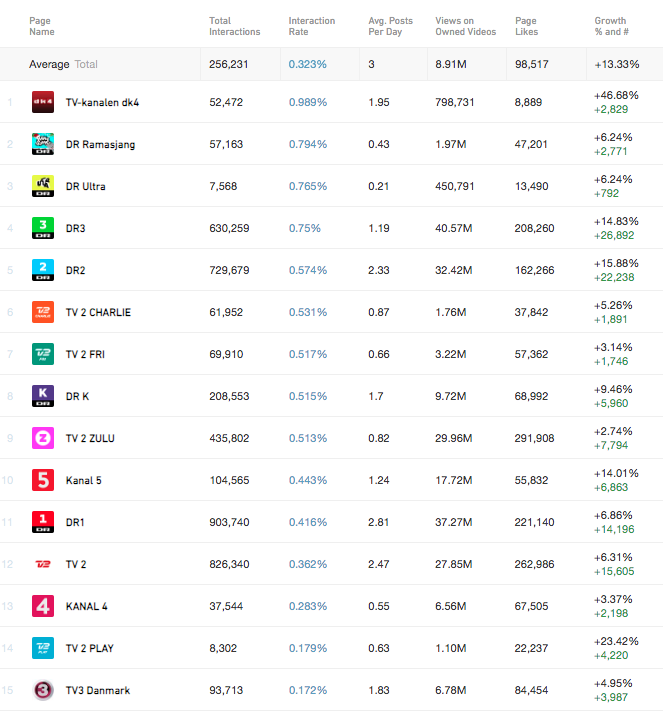Open the DR Ramasjang page icon
Screen dimensions: 663x713
43,144
